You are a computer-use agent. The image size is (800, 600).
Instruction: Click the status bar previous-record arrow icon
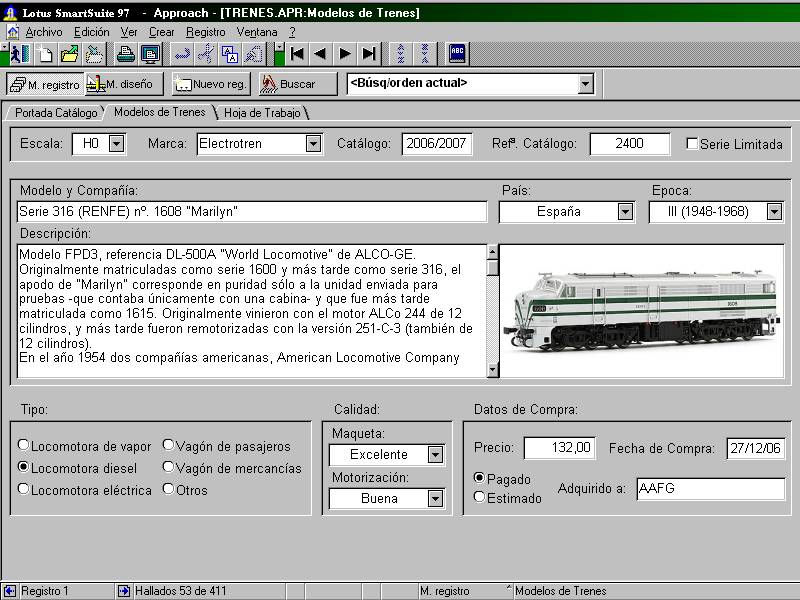tap(10, 591)
